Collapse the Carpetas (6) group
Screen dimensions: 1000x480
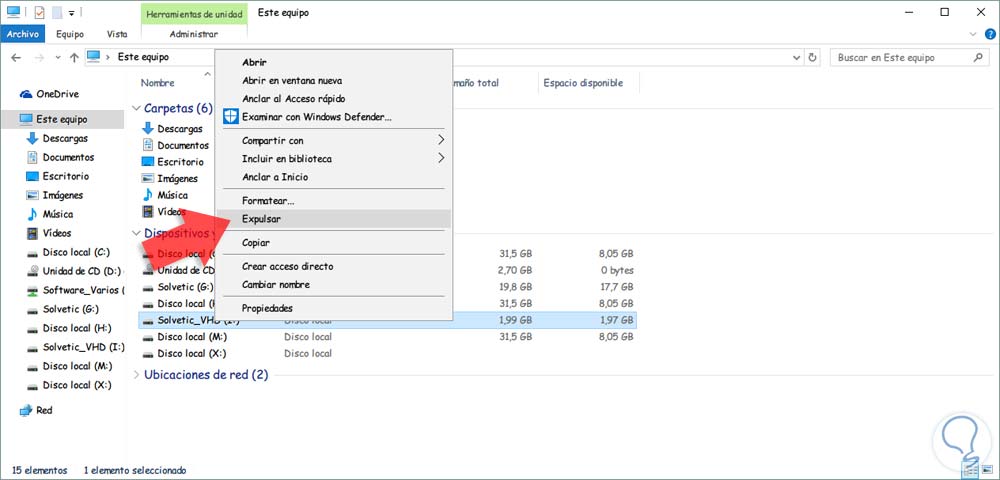(x=136, y=108)
